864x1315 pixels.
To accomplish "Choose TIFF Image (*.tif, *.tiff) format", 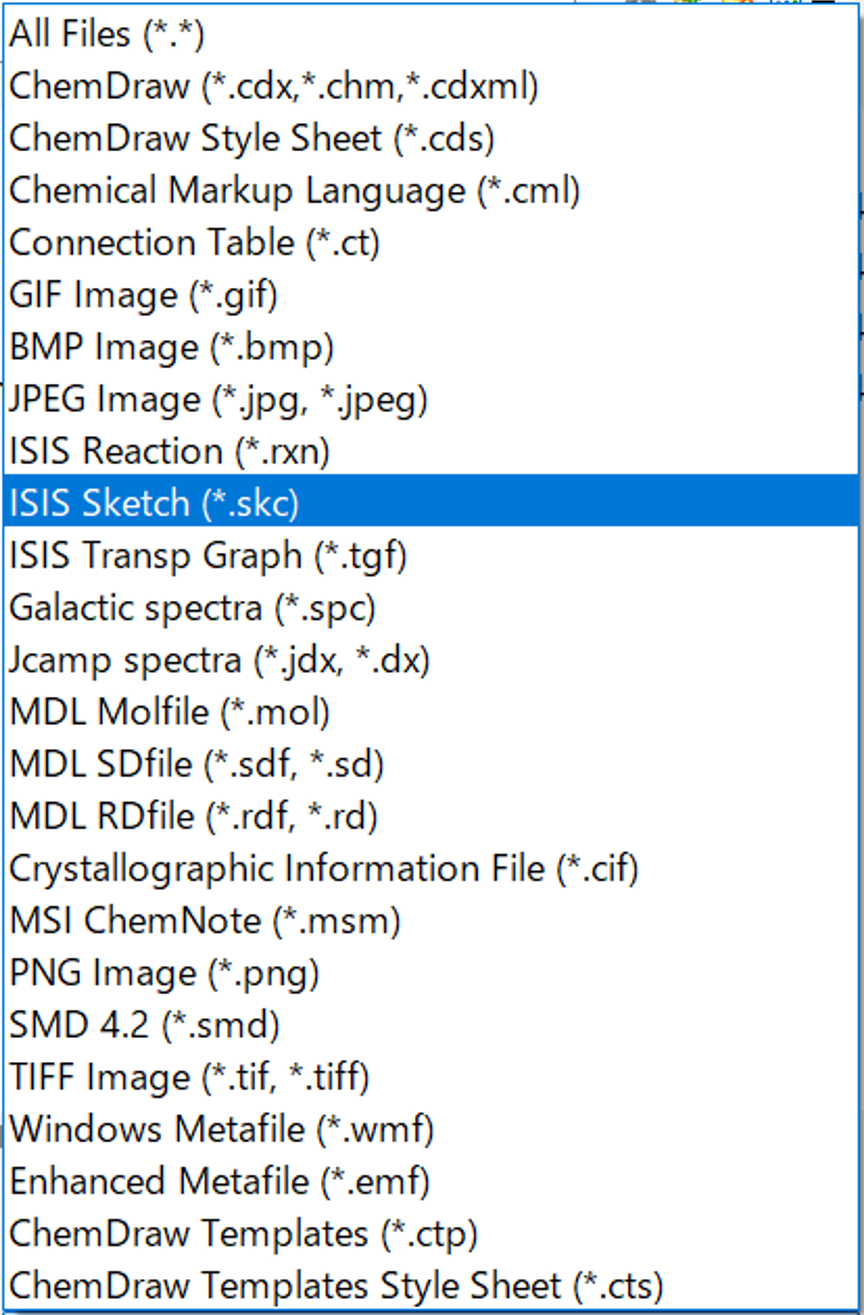I will pyautogui.click(x=190, y=1077).
